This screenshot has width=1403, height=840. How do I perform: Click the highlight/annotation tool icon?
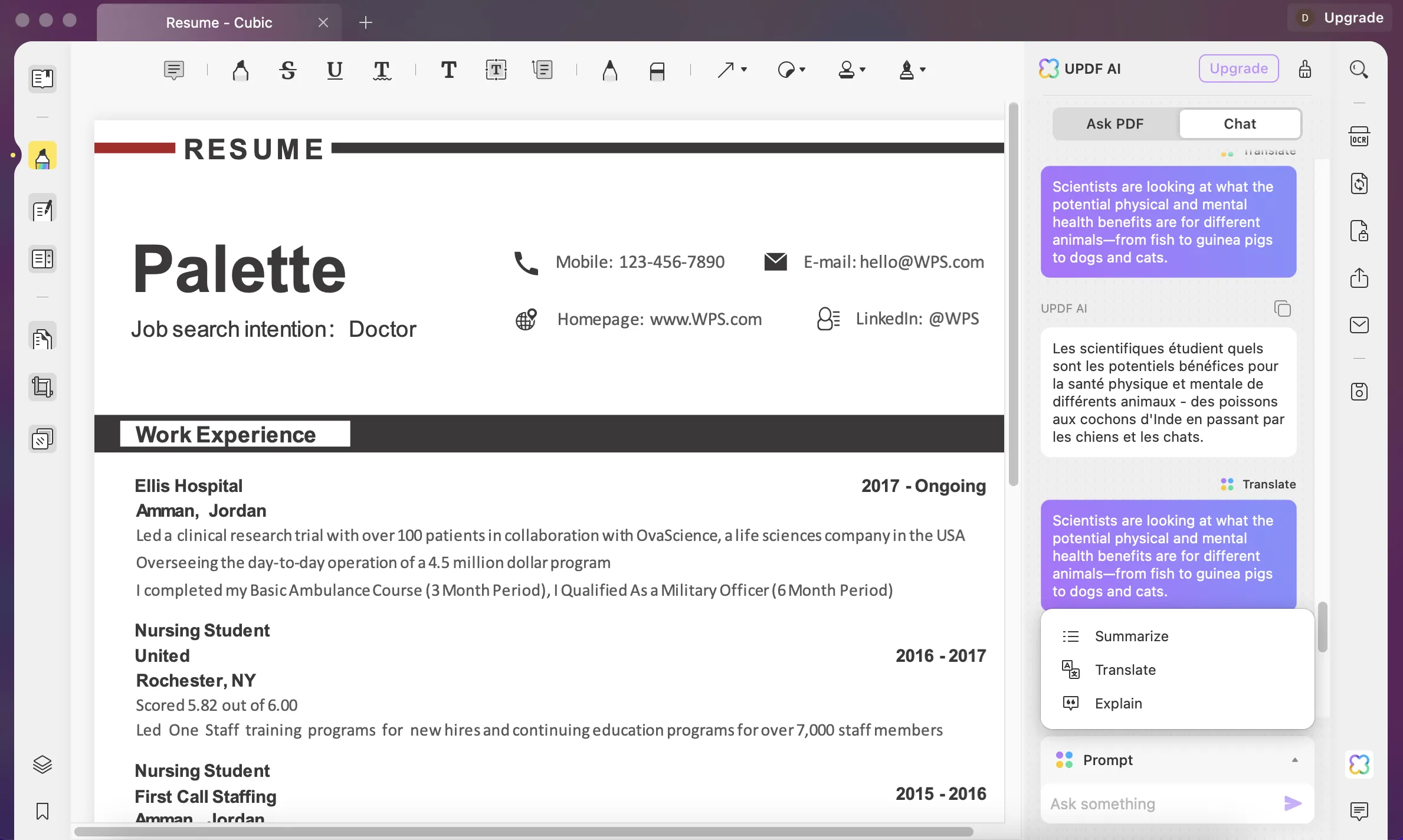[41, 156]
